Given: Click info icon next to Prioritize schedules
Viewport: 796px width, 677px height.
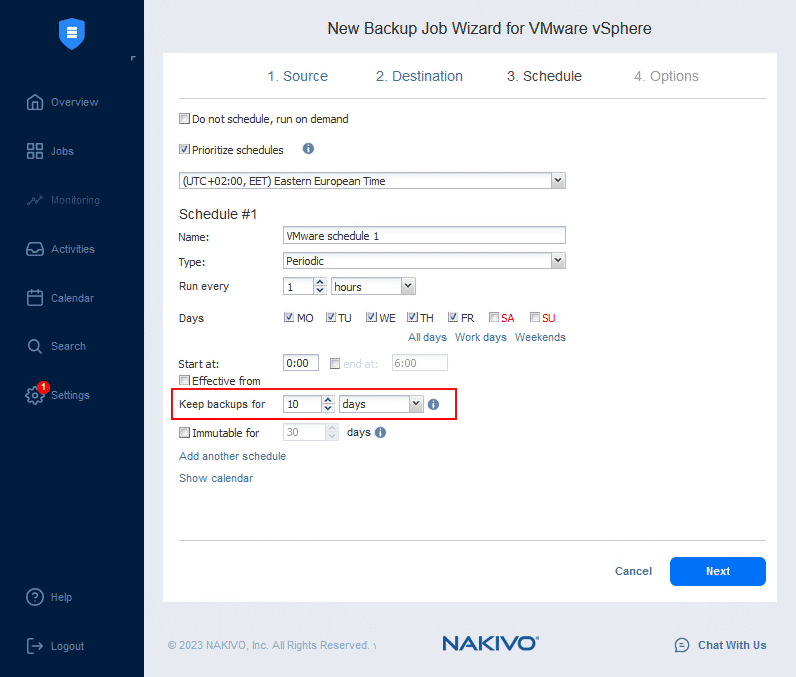Looking at the screenshot, I should tap(308, 149).
